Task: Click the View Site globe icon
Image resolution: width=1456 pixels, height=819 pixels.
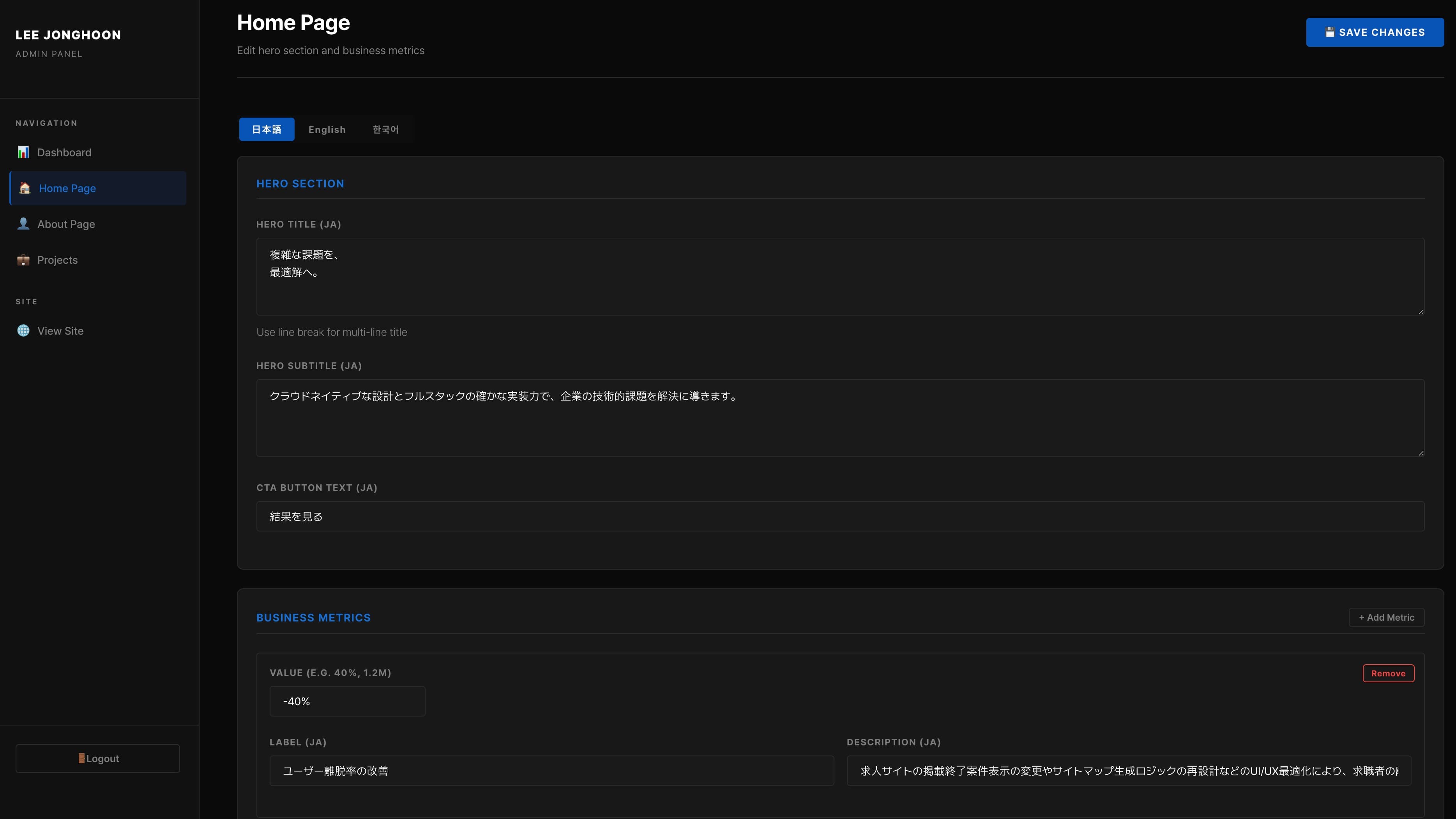Action: click(x=23, y=331)
